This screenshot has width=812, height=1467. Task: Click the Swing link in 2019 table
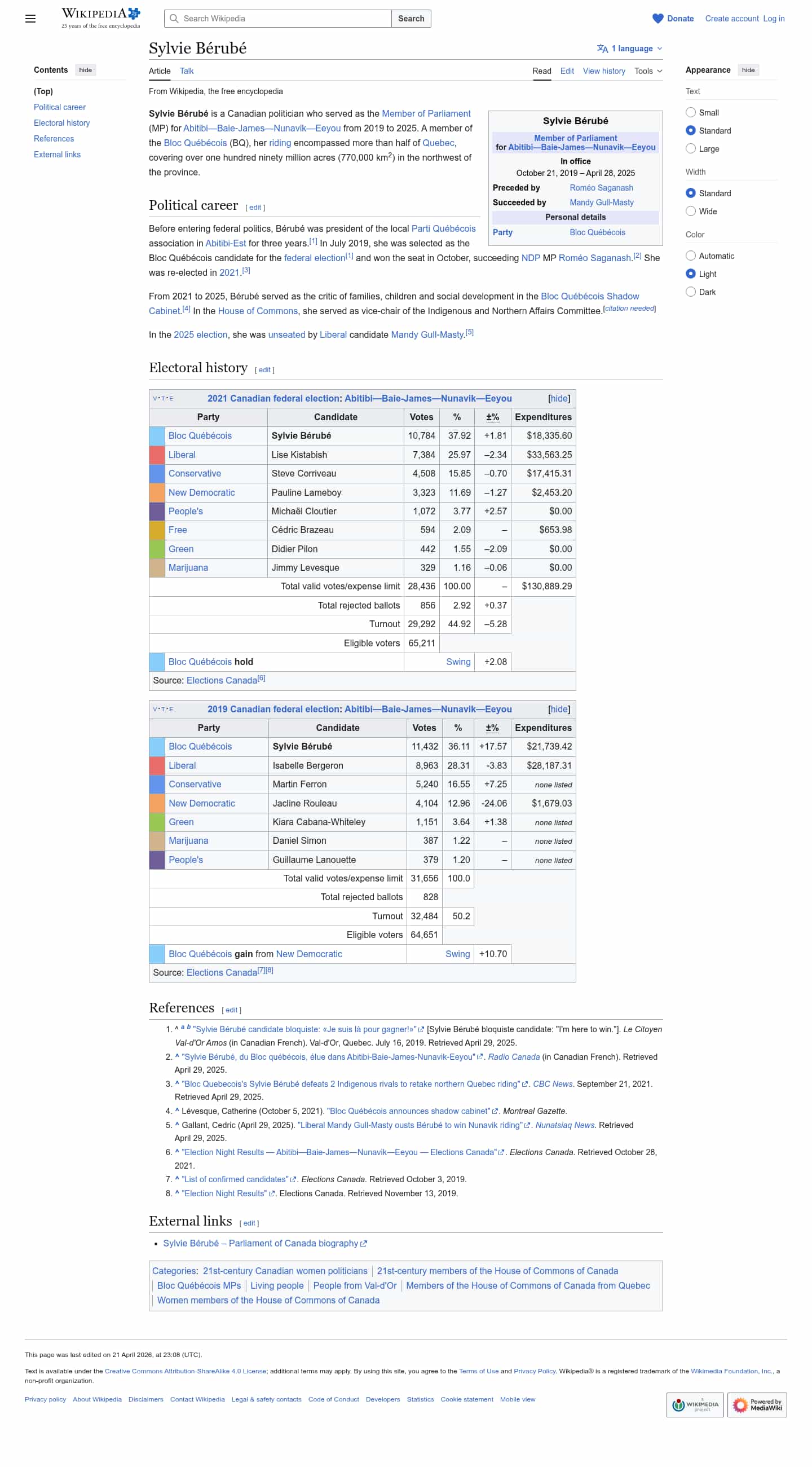pos(457,954)
